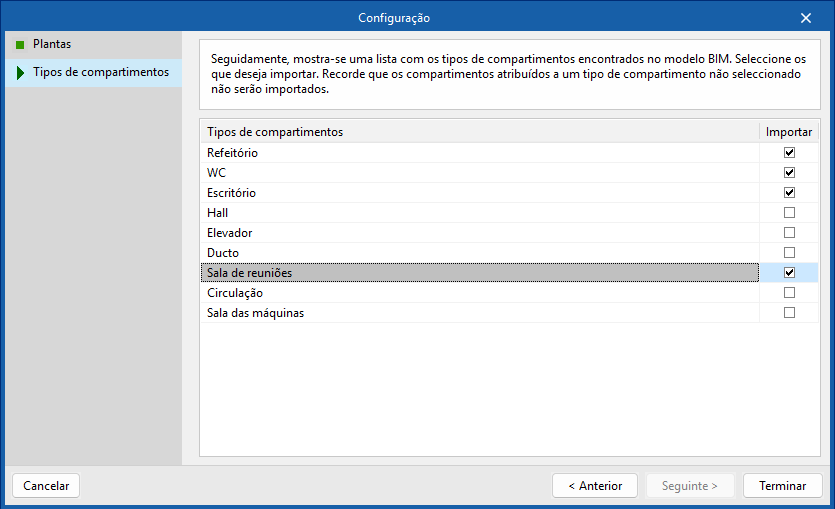Disable import for WC compartment type
Viewport: 835px width, 509px height.
click(789, 173)
